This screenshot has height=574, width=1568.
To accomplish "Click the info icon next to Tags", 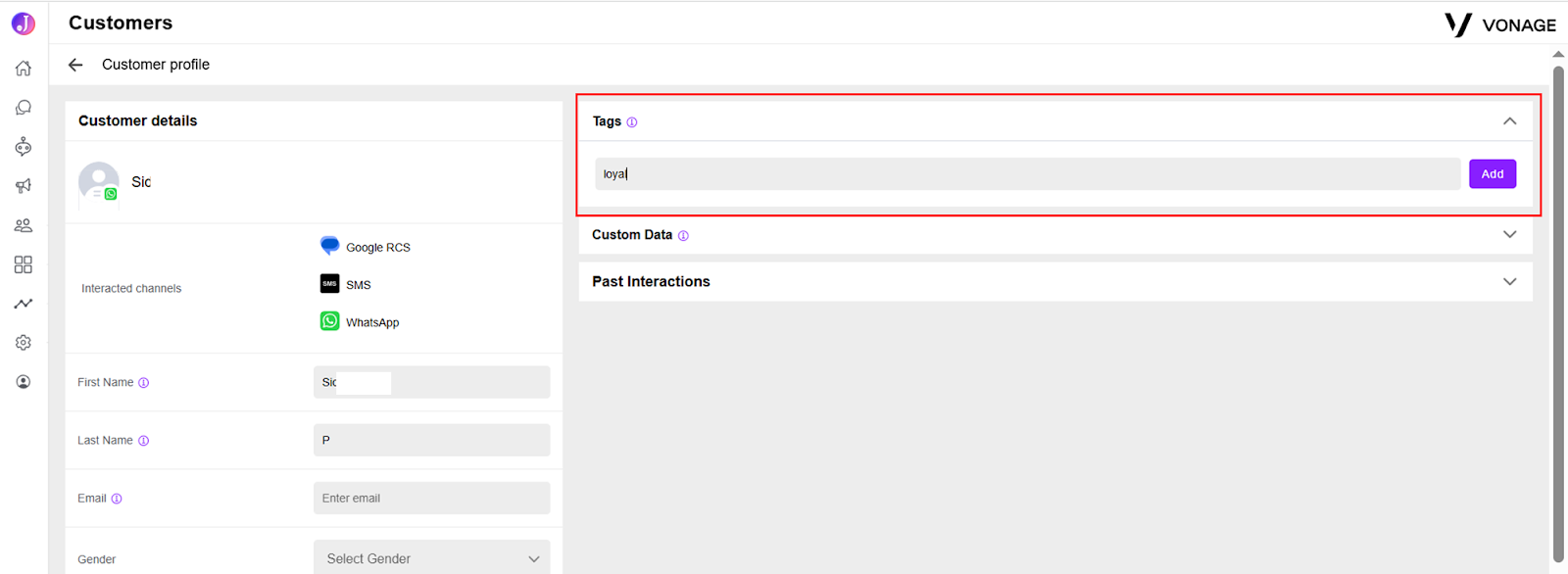I will click(632, 122).
